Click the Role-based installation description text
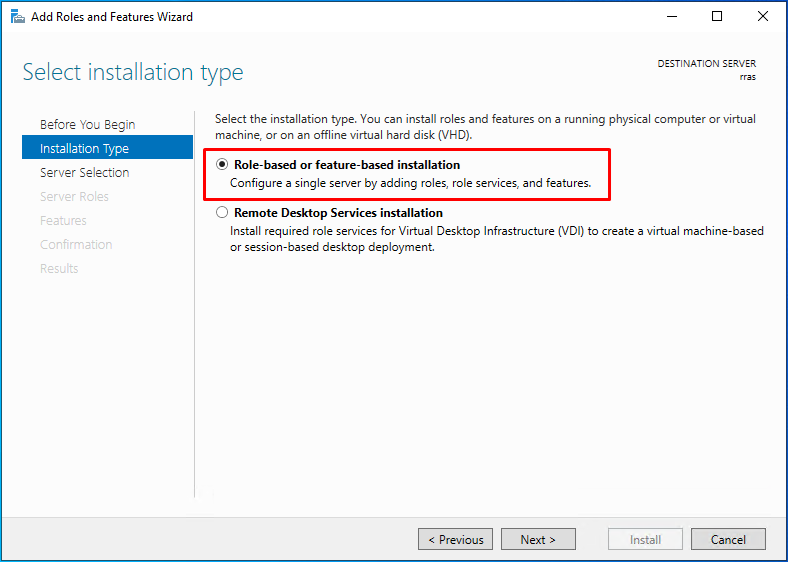Viewport: 788px width, 562px height. pyautogui.click(x=411, y=183)
